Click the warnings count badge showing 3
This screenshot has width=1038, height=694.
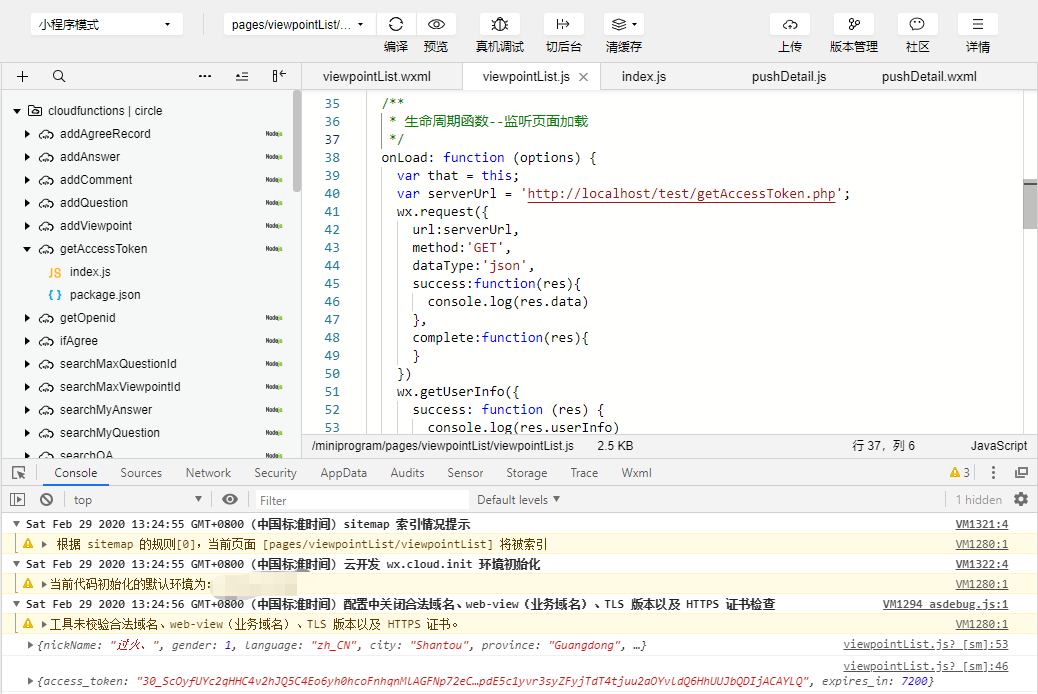pyautogui.click(x=959, y=473)
